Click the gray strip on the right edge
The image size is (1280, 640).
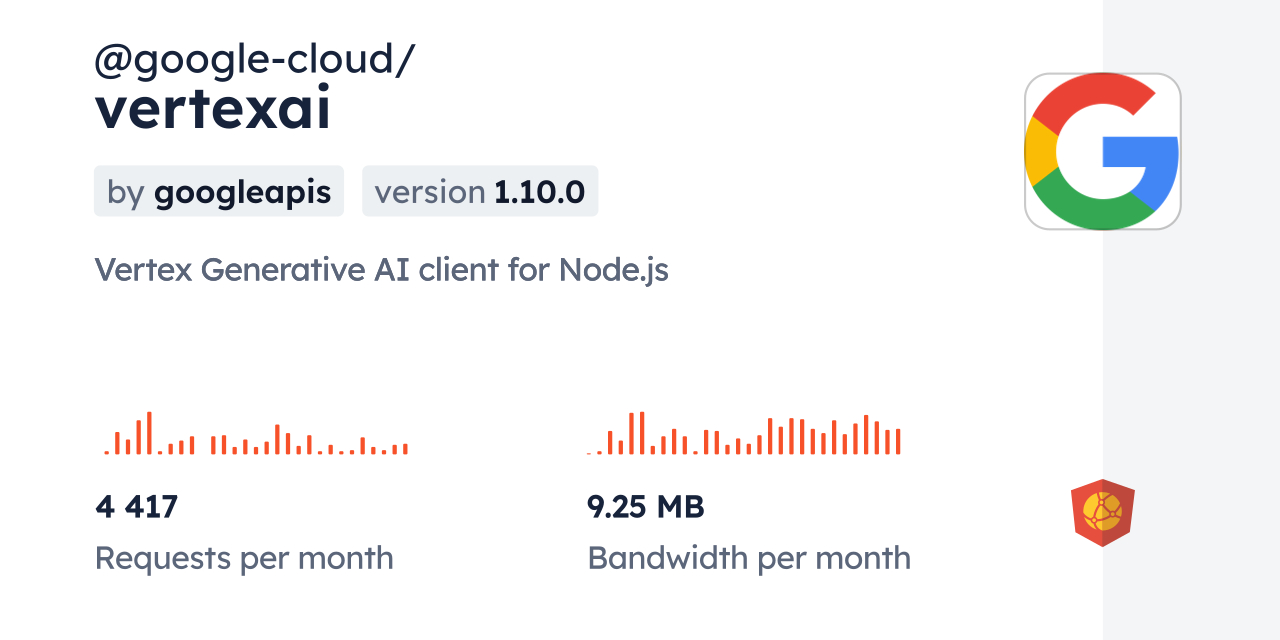[x=1191, y=320]
